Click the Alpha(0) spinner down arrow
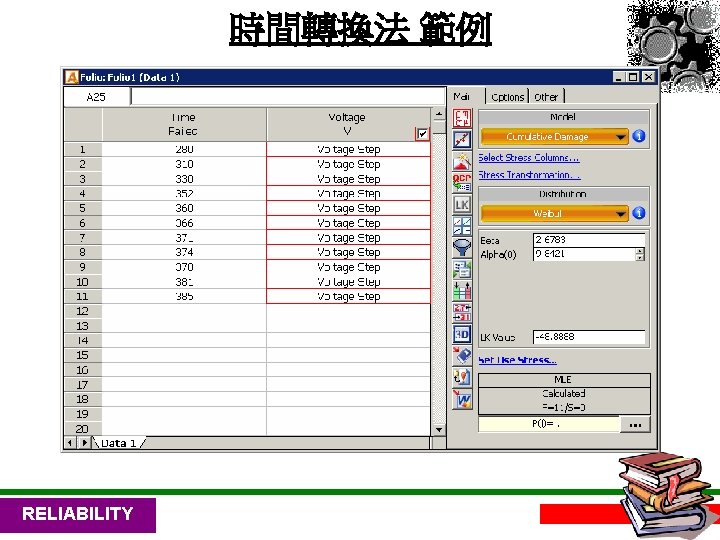720x540 pixels. point(640,257)
